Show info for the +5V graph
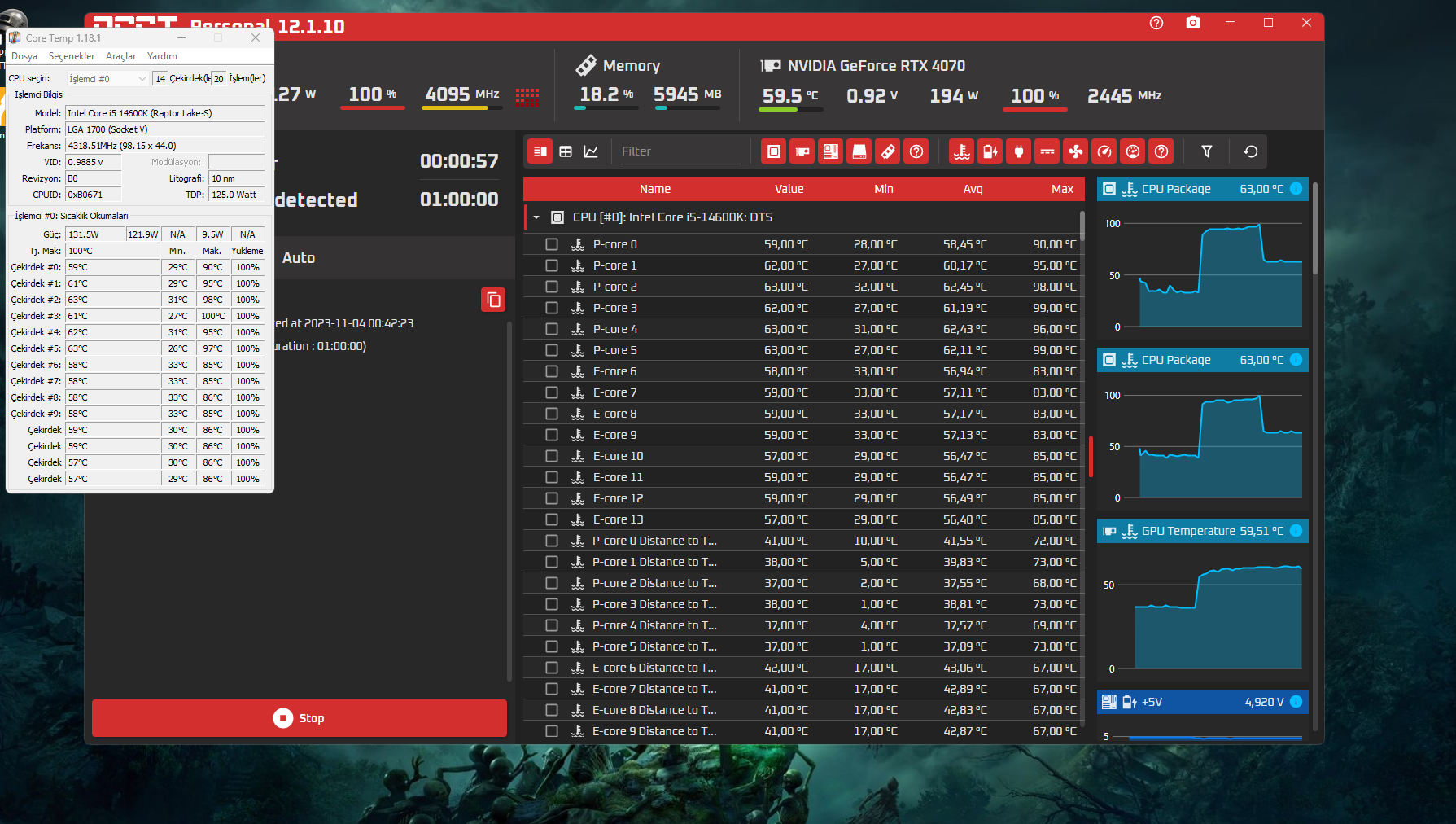The height and width of the screenshot is (824, 1456). click(1296, 702)
